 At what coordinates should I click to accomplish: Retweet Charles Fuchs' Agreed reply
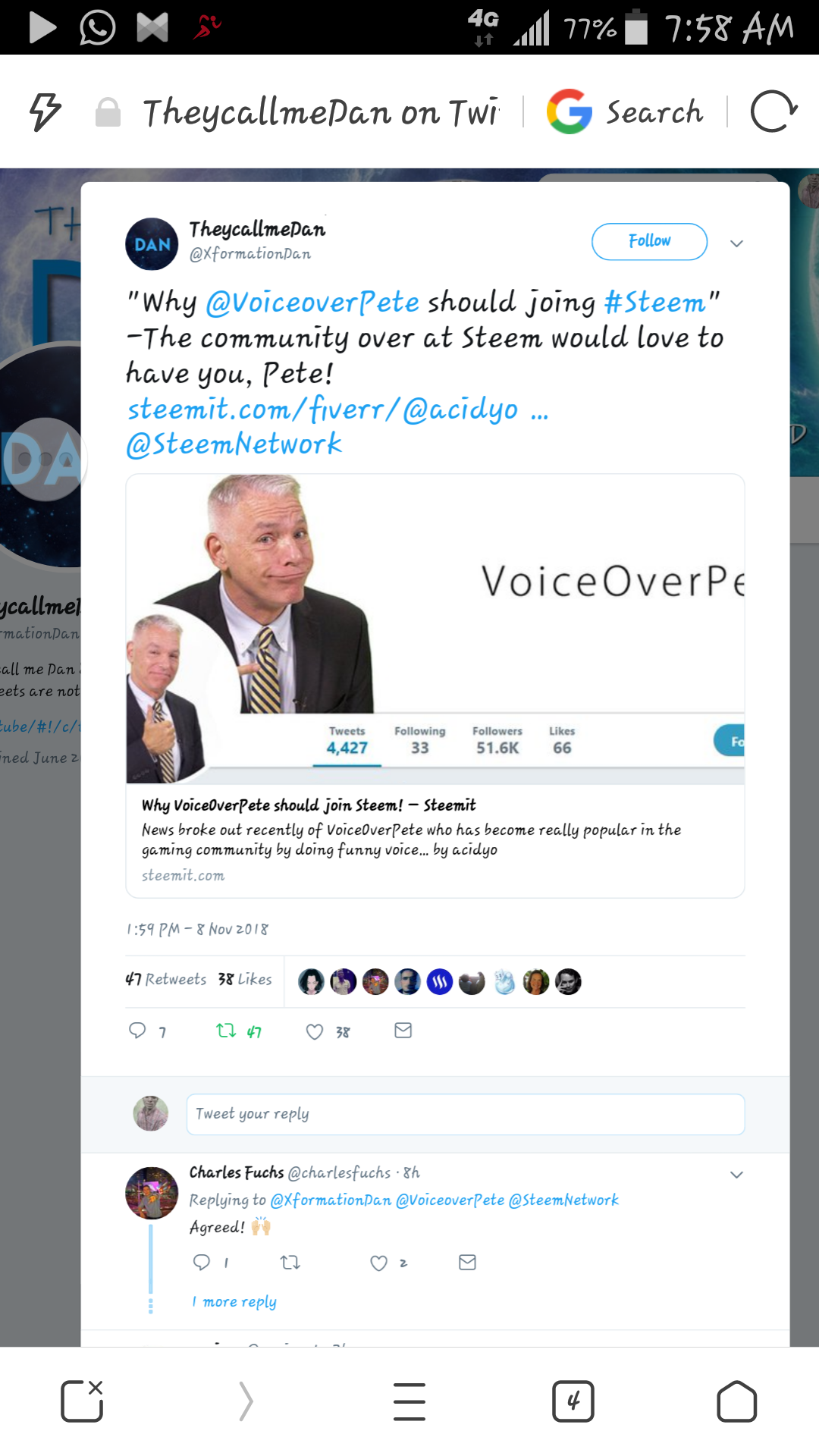pos(290,1263)
